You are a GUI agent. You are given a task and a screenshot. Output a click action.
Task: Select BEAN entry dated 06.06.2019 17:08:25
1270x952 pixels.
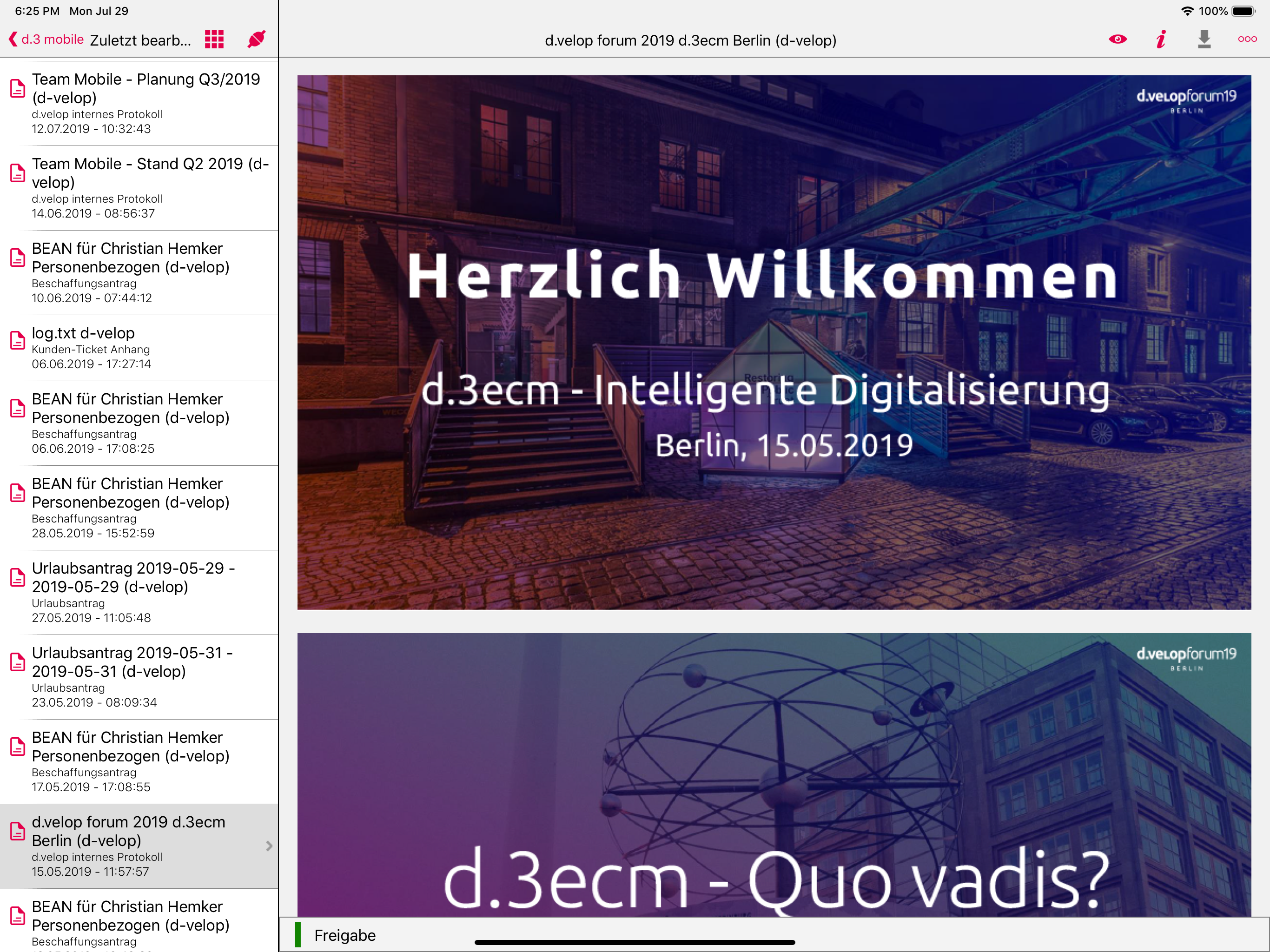139,423
